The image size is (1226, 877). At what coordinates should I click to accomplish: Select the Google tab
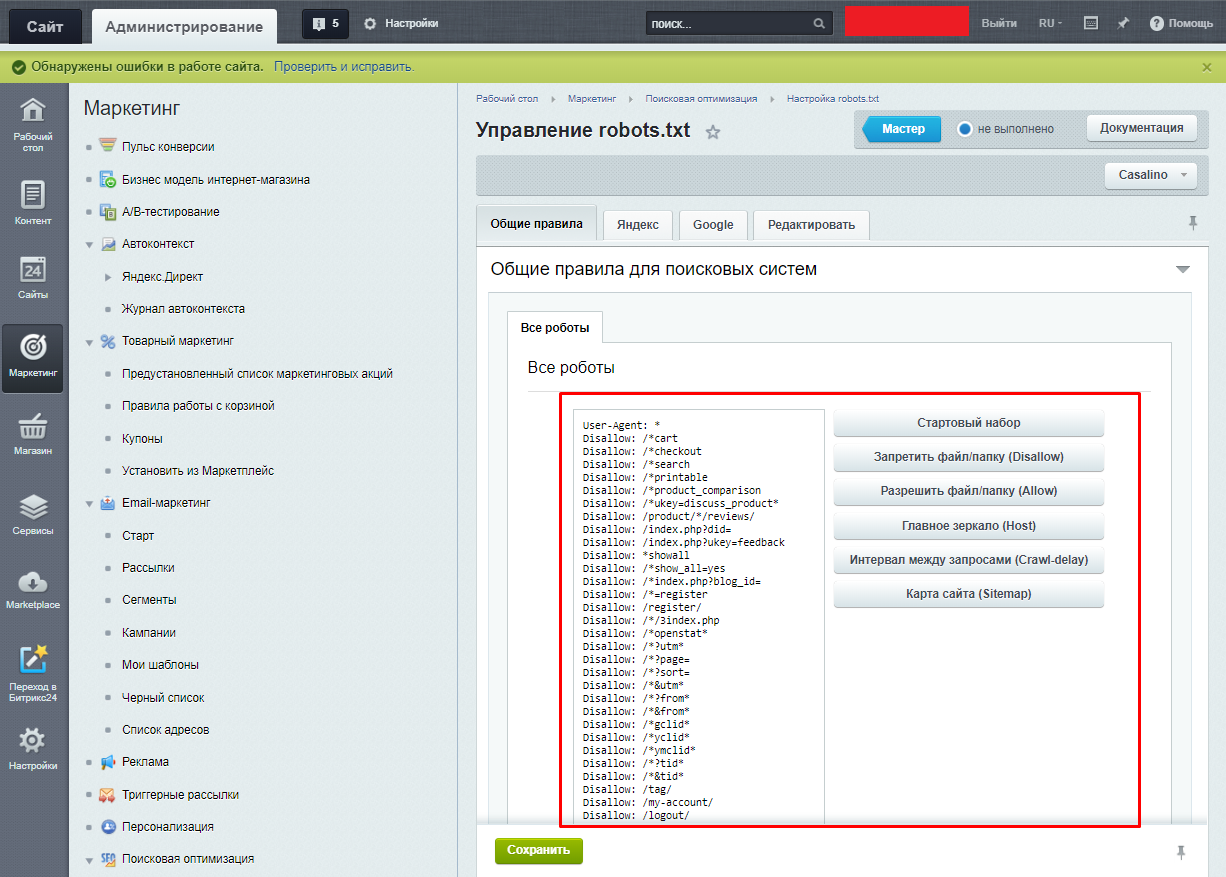click(x=713, y=225)
